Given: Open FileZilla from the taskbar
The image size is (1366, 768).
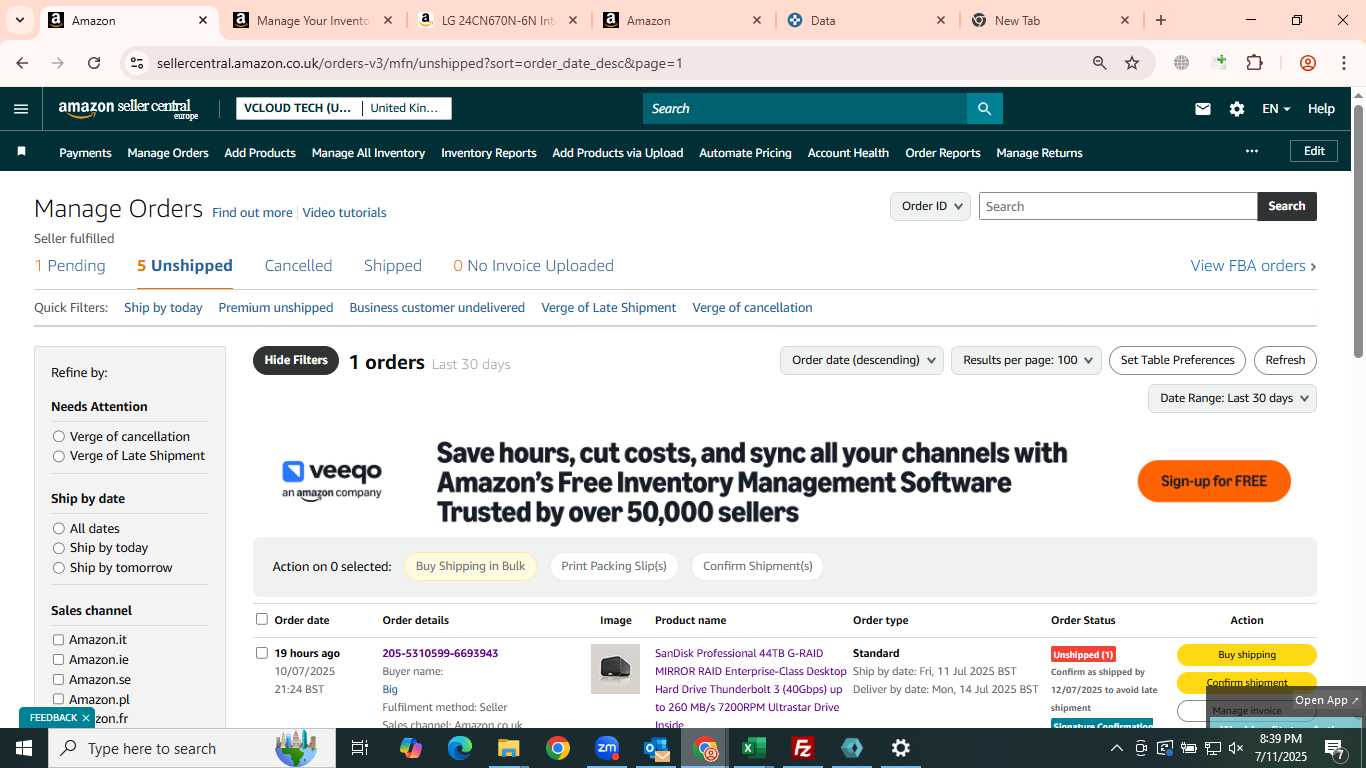Looking at the screenshot, I should pos(803,748).
